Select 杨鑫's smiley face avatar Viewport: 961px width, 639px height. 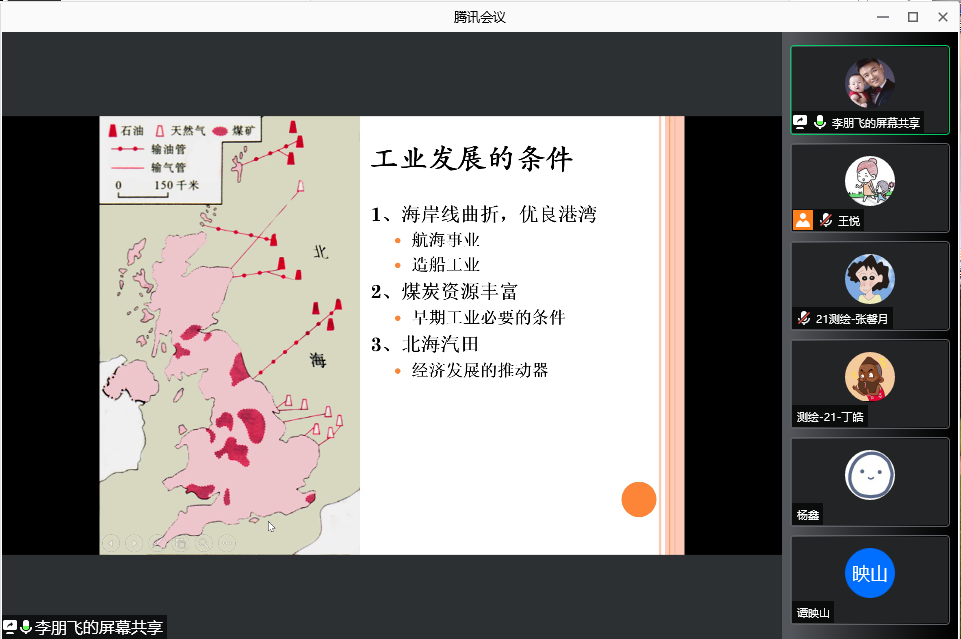point(869,475)
